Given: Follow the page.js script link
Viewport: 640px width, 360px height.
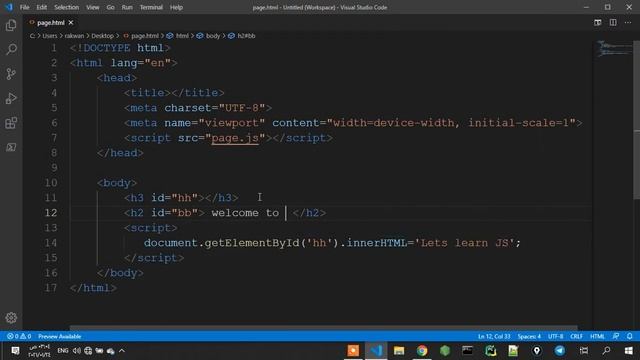Looking at the screenshot, I should (x=235, y=138).
